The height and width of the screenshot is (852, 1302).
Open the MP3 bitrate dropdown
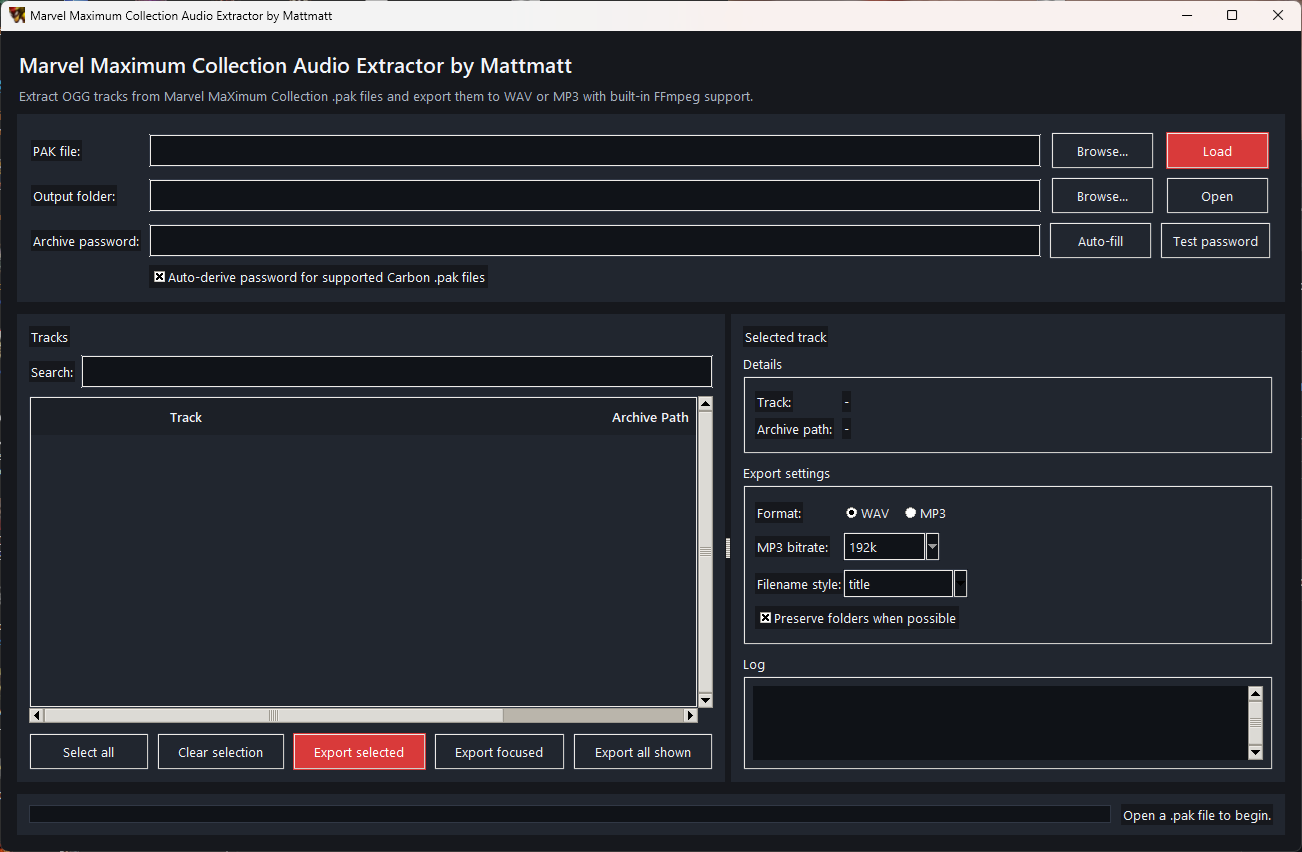click(932, 546)
